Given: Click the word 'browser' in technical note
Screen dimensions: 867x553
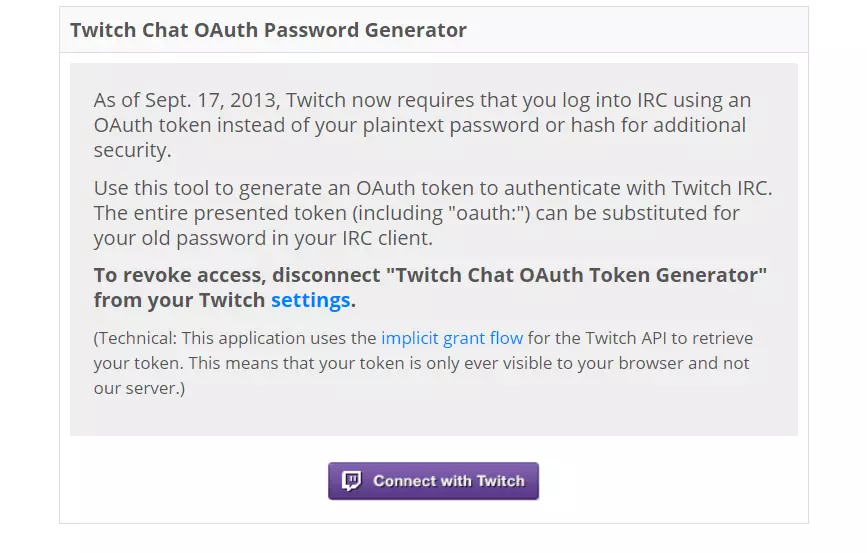Looking at the screenshot, I should point(648,363).
